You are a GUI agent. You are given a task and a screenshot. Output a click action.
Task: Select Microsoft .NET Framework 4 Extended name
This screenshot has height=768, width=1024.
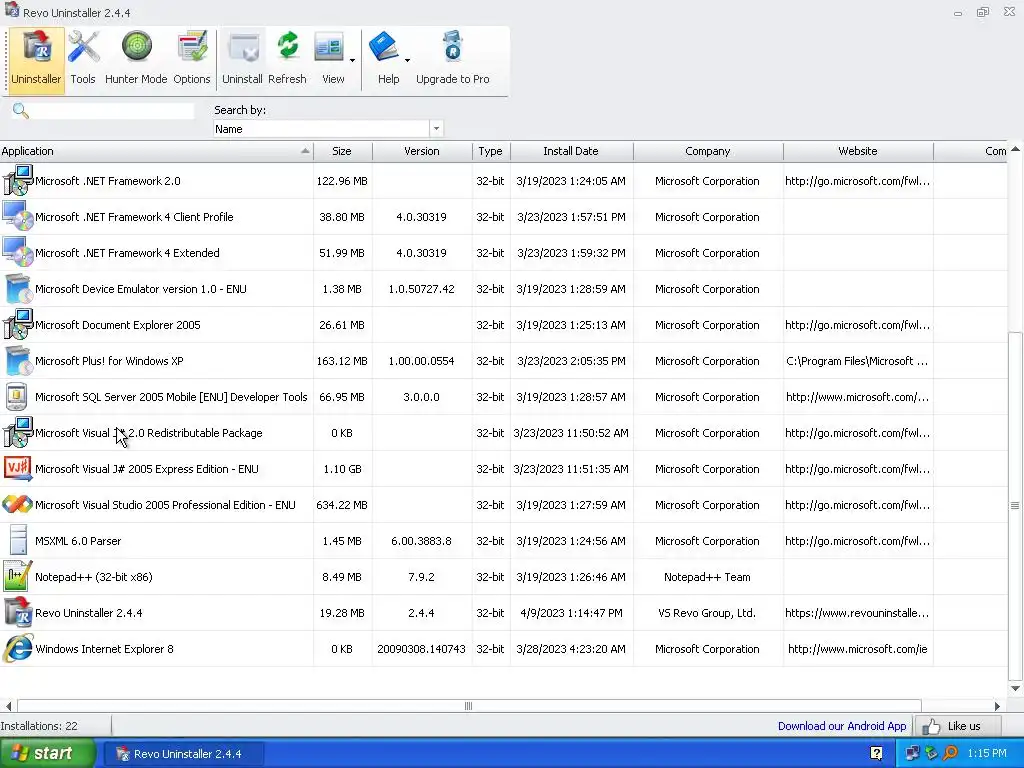(127, 253)
